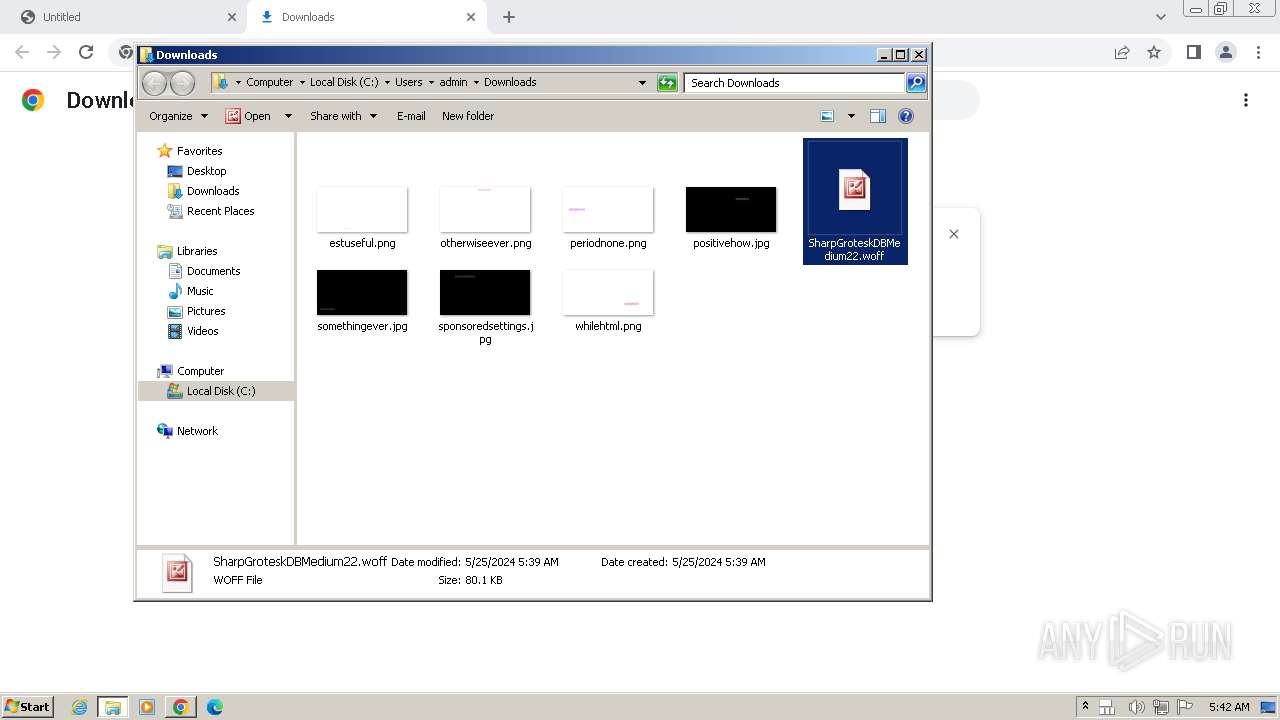Open Windows Start menu

(27, 707)
